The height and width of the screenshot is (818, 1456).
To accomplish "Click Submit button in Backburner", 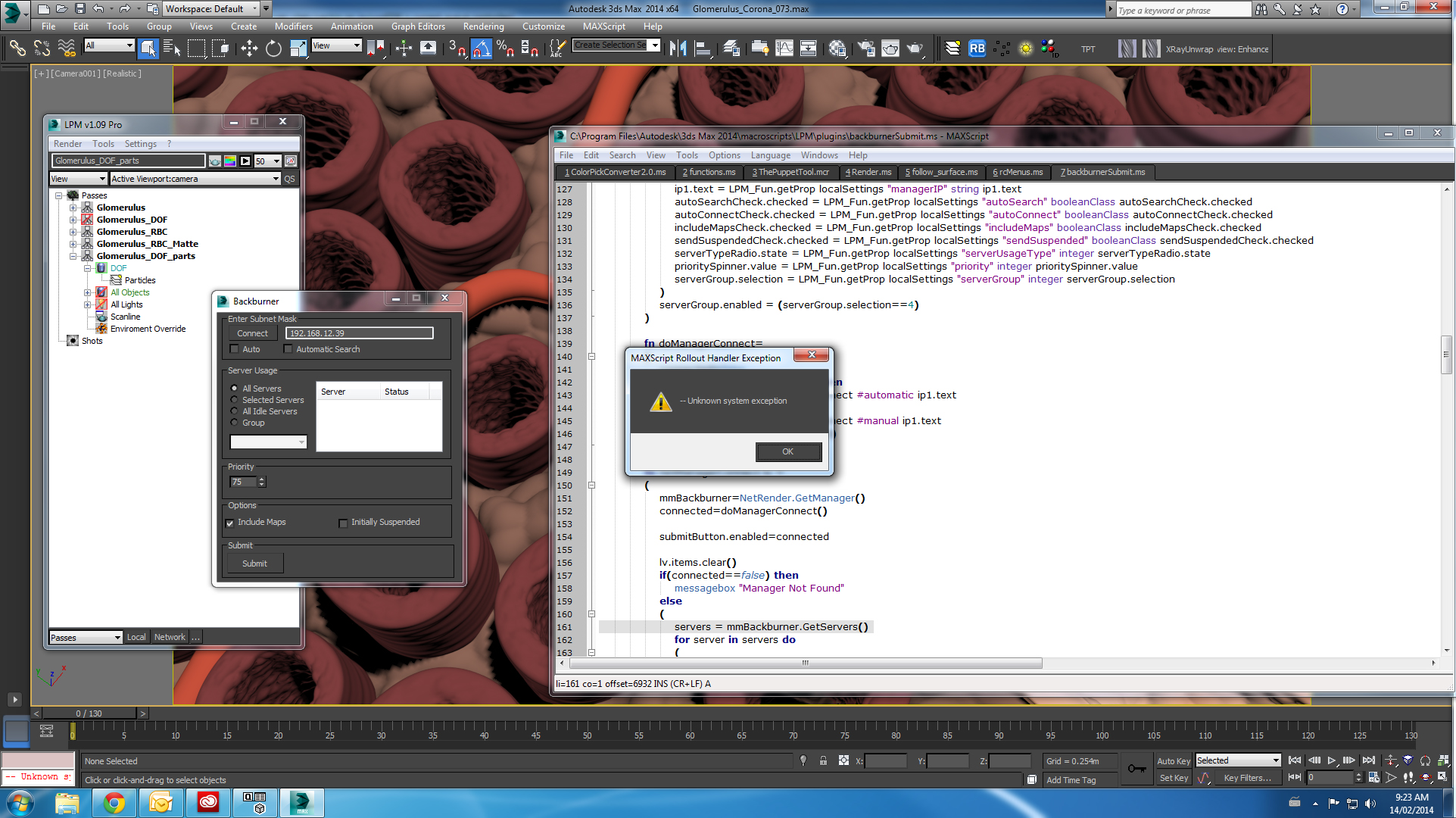I will coord(254,564).
